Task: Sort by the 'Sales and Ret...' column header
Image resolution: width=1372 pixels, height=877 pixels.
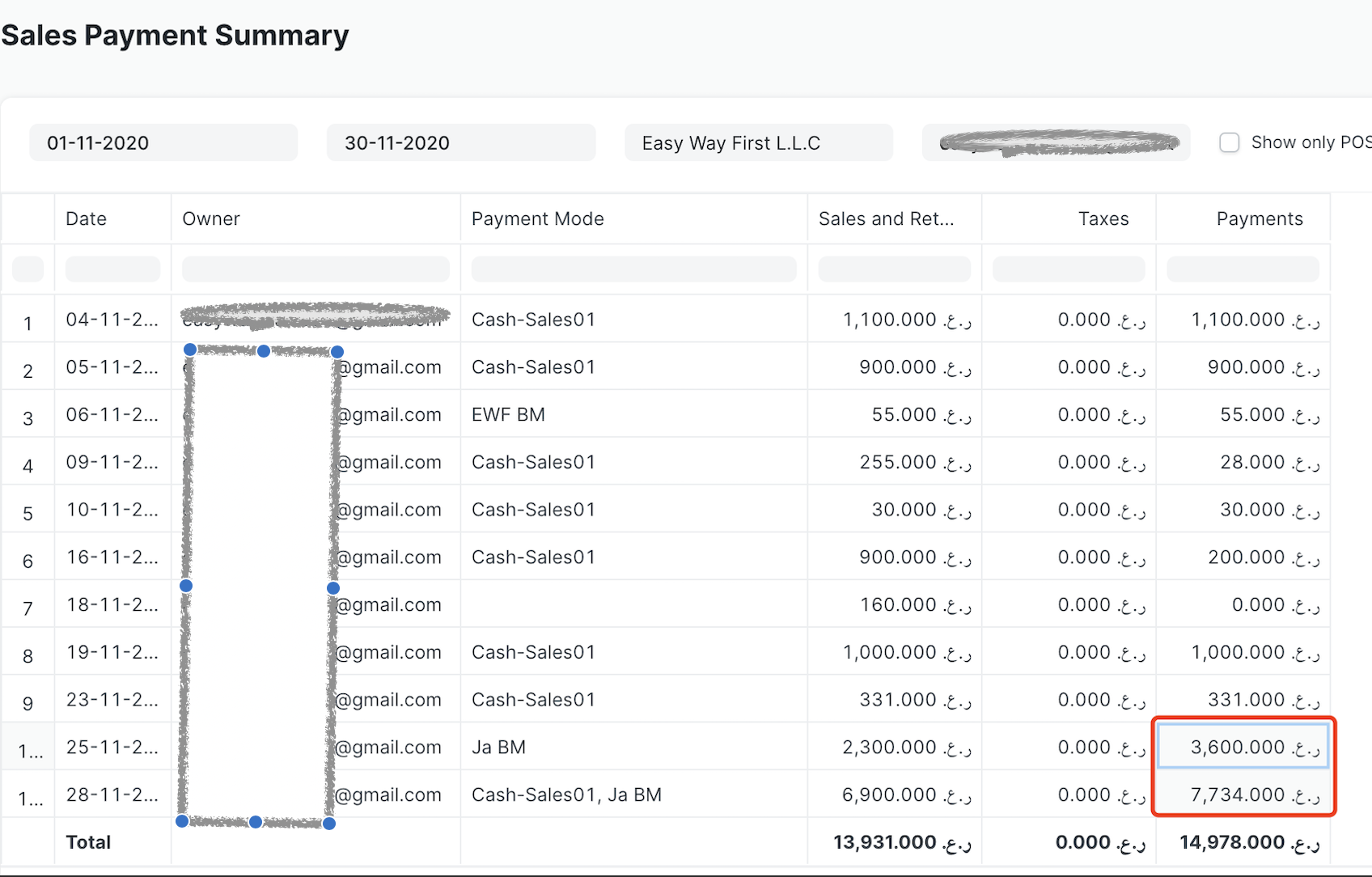Action: [887, 218]
